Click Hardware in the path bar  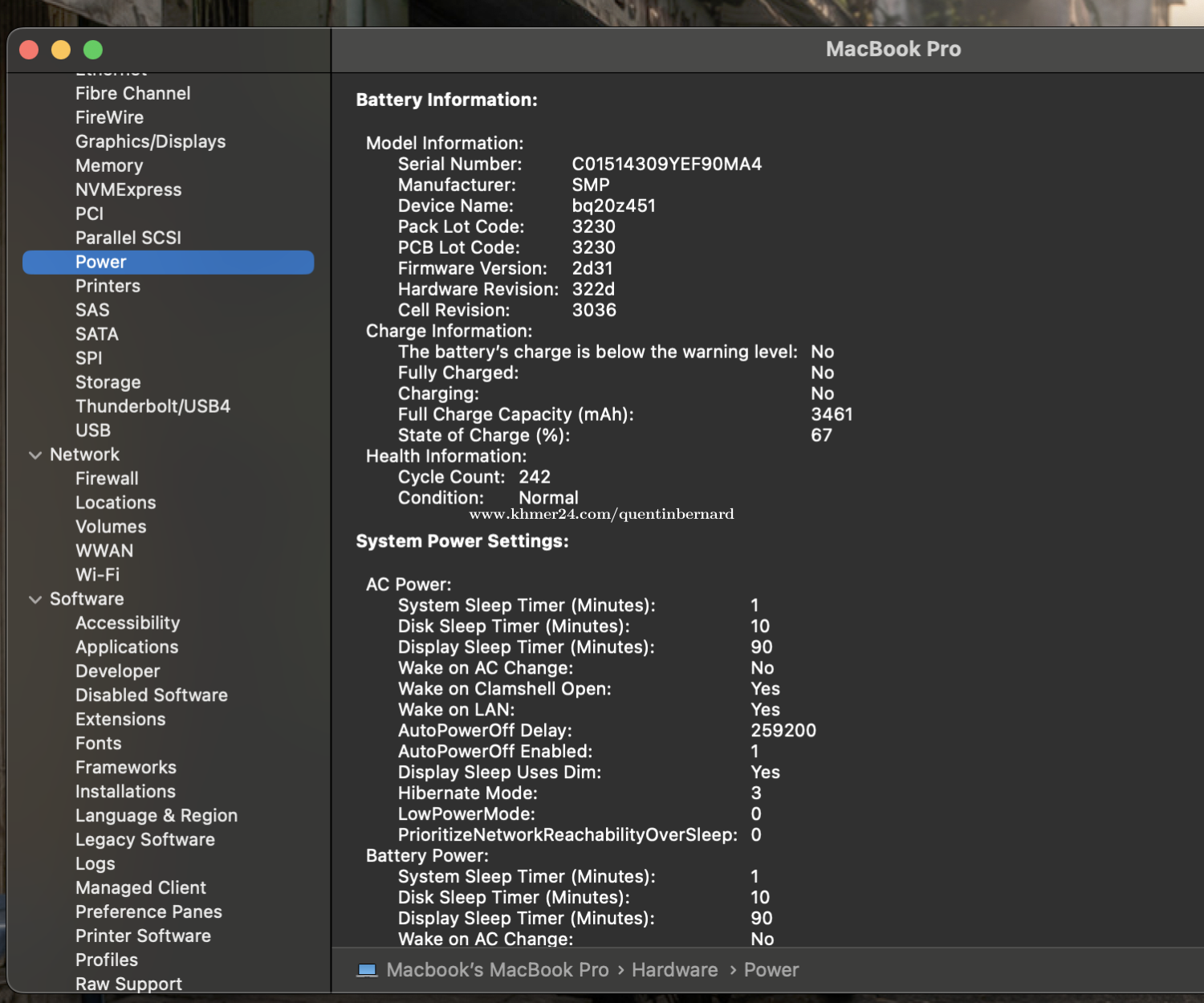[x=675, y=970]
